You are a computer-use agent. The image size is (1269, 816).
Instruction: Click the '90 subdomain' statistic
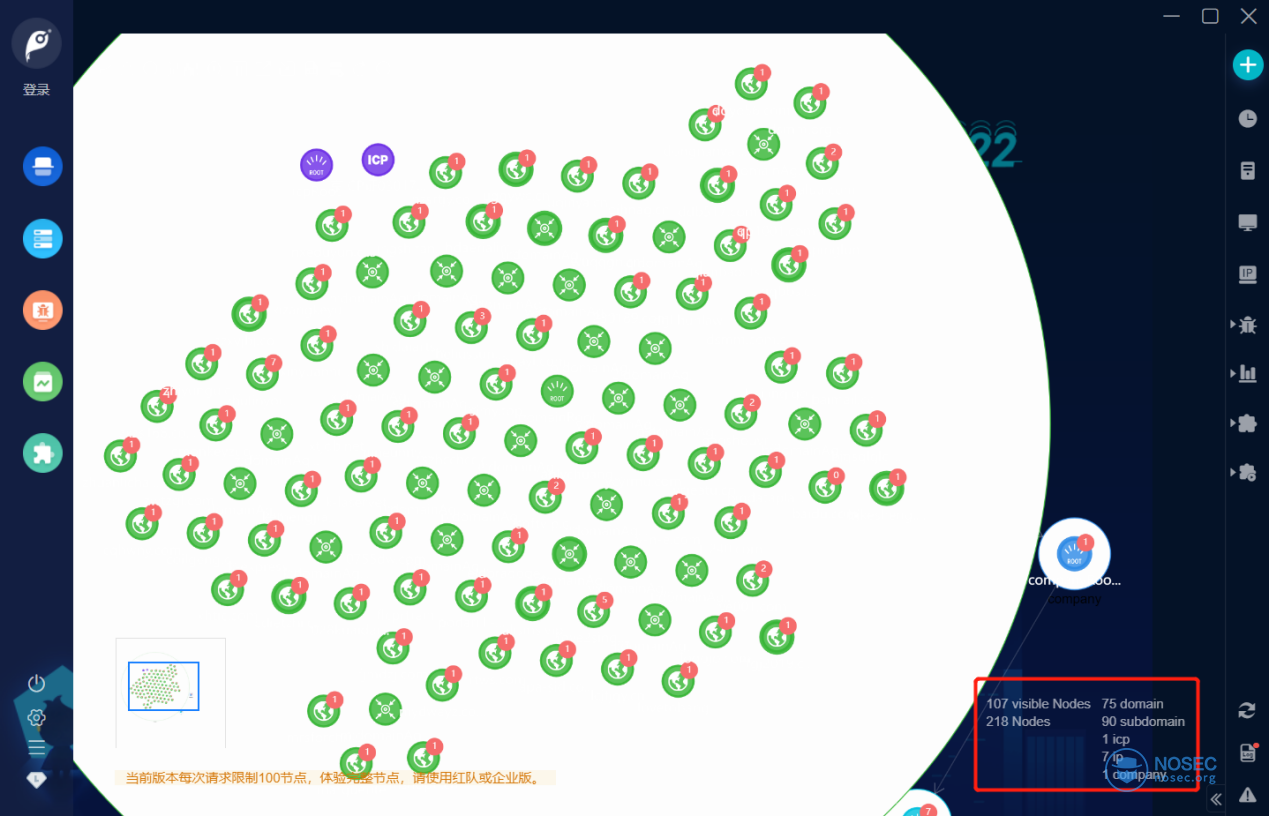[1143, 721]
